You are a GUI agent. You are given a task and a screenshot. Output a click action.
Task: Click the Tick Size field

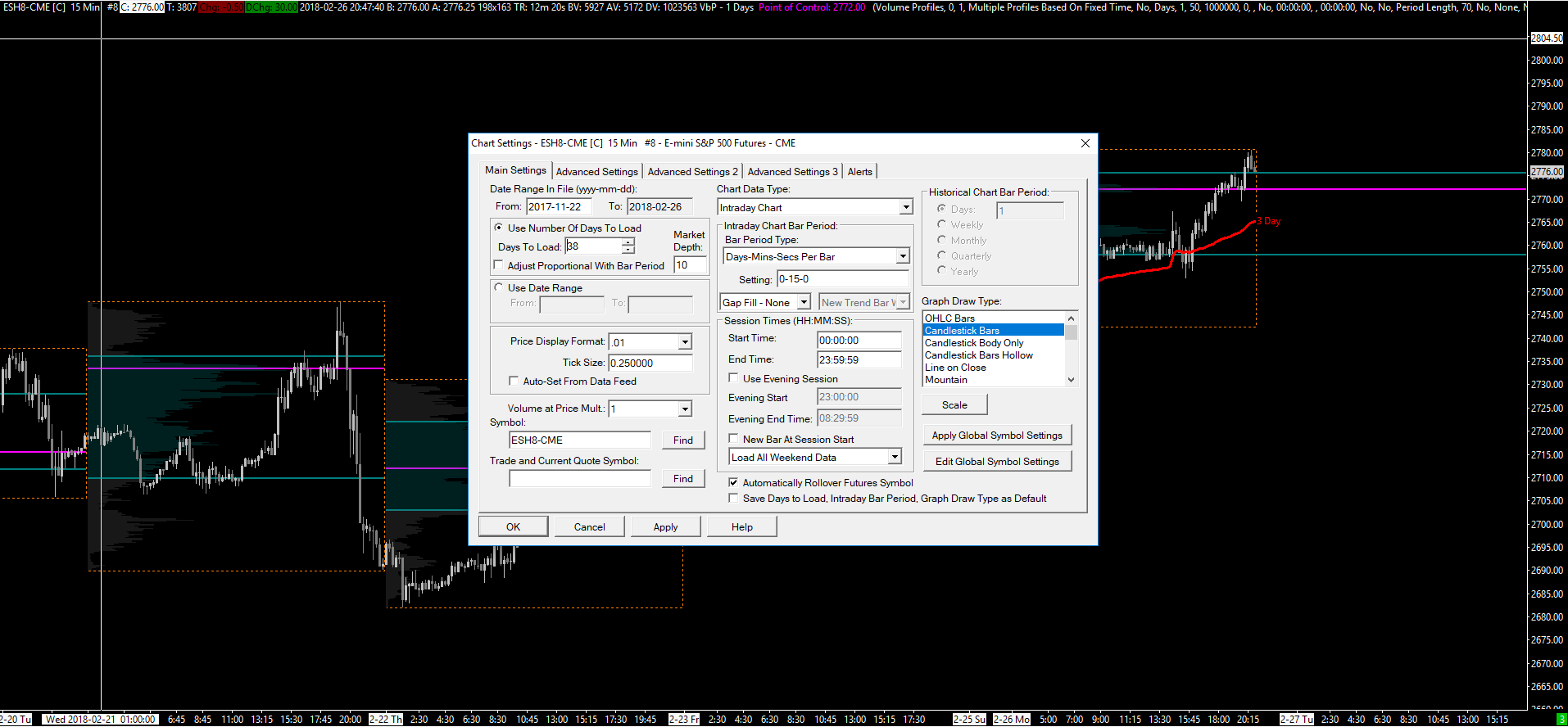coord(650,363)
